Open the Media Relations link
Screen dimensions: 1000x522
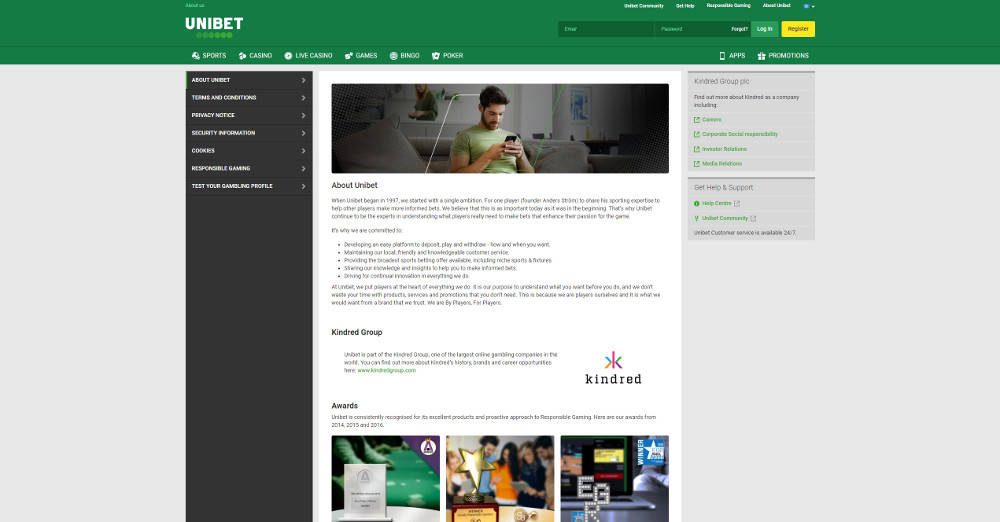(722, 164)
